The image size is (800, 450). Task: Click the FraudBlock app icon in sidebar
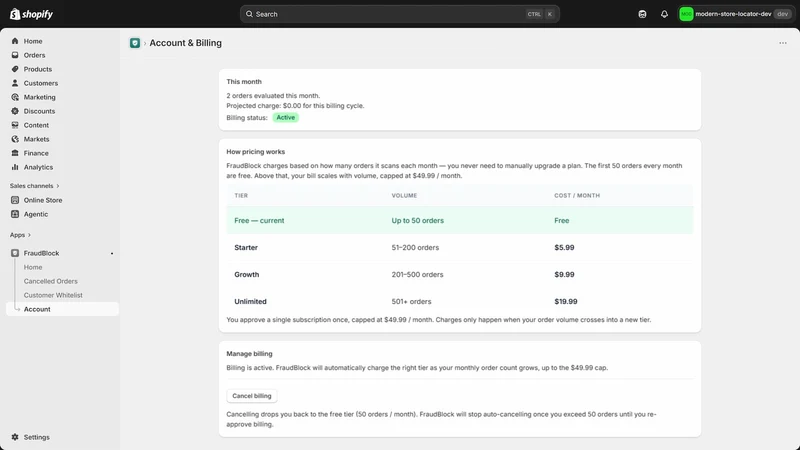15,253
